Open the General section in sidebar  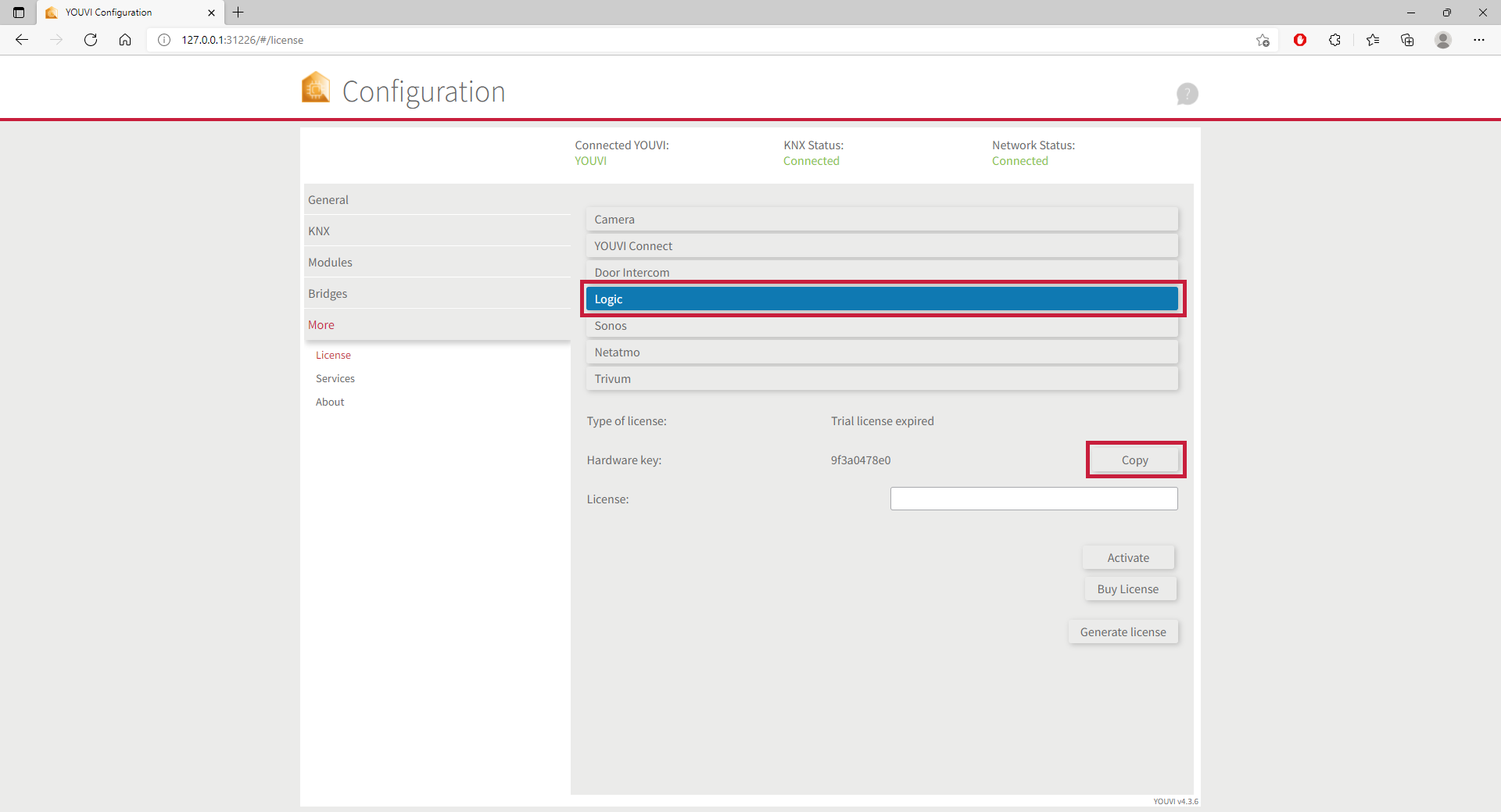pyautogui.click(x=438, y=200)
